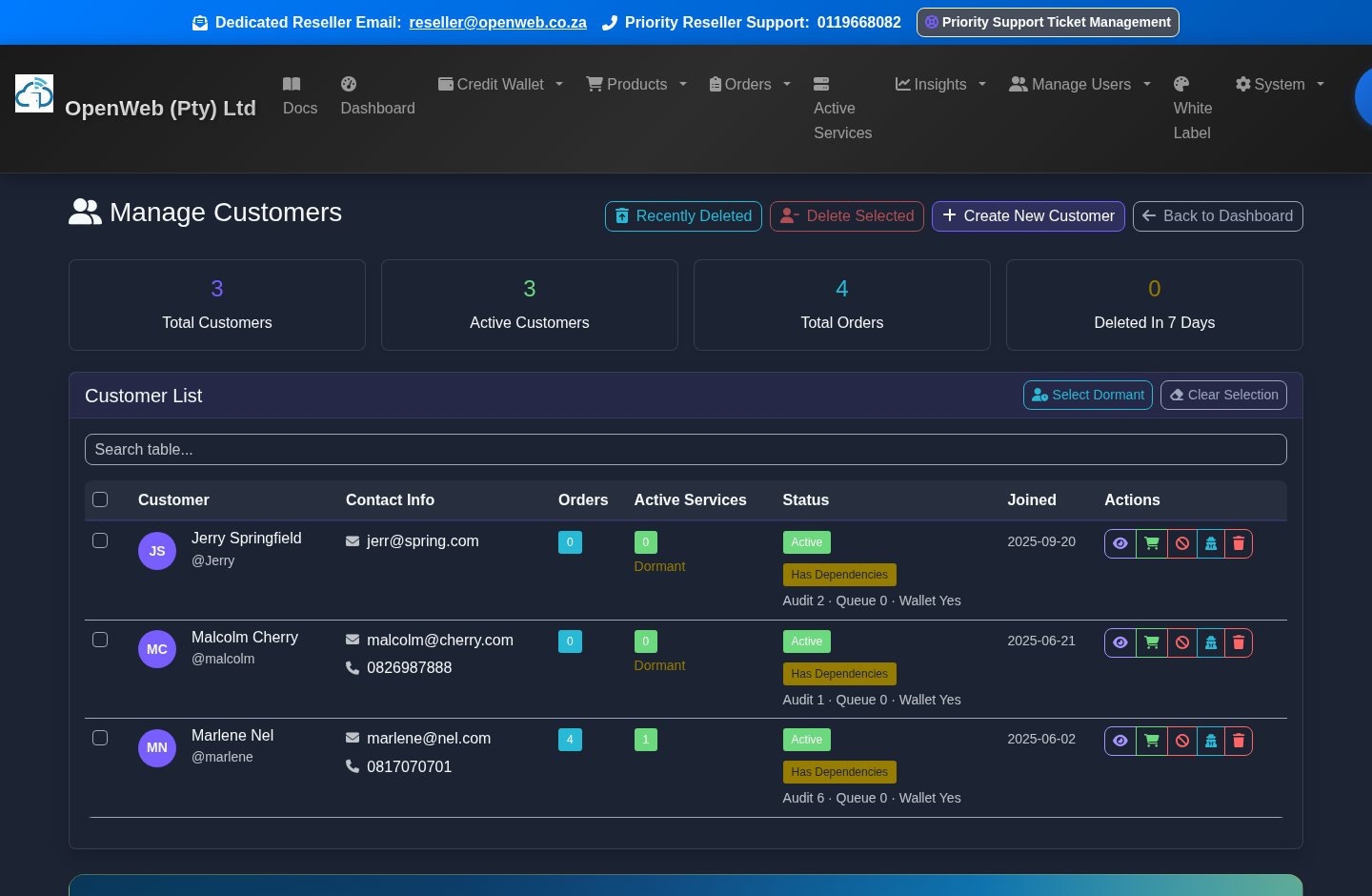Check the Marlene Nel row checkbox
This screenshot has height=896, width=1372.
point(100,738)
